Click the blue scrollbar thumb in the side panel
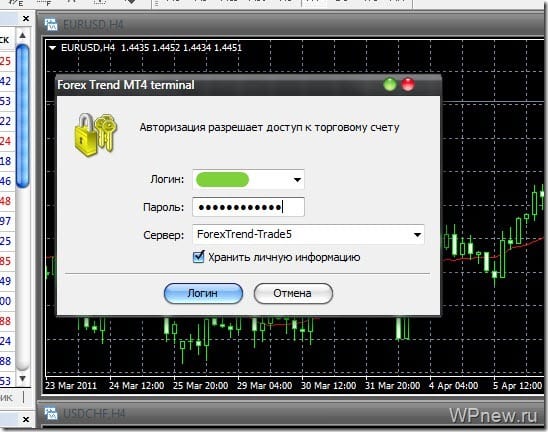The image size is (548, 432). [x=22, y=115]
